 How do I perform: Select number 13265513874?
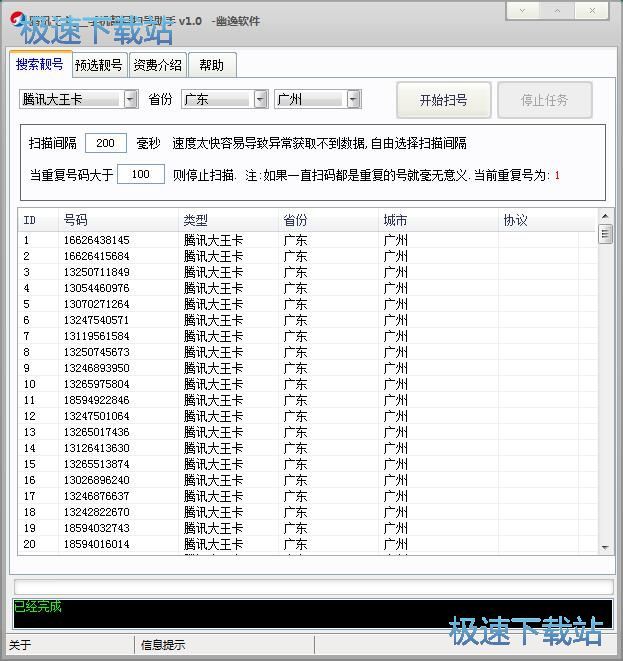click(97, 464)
